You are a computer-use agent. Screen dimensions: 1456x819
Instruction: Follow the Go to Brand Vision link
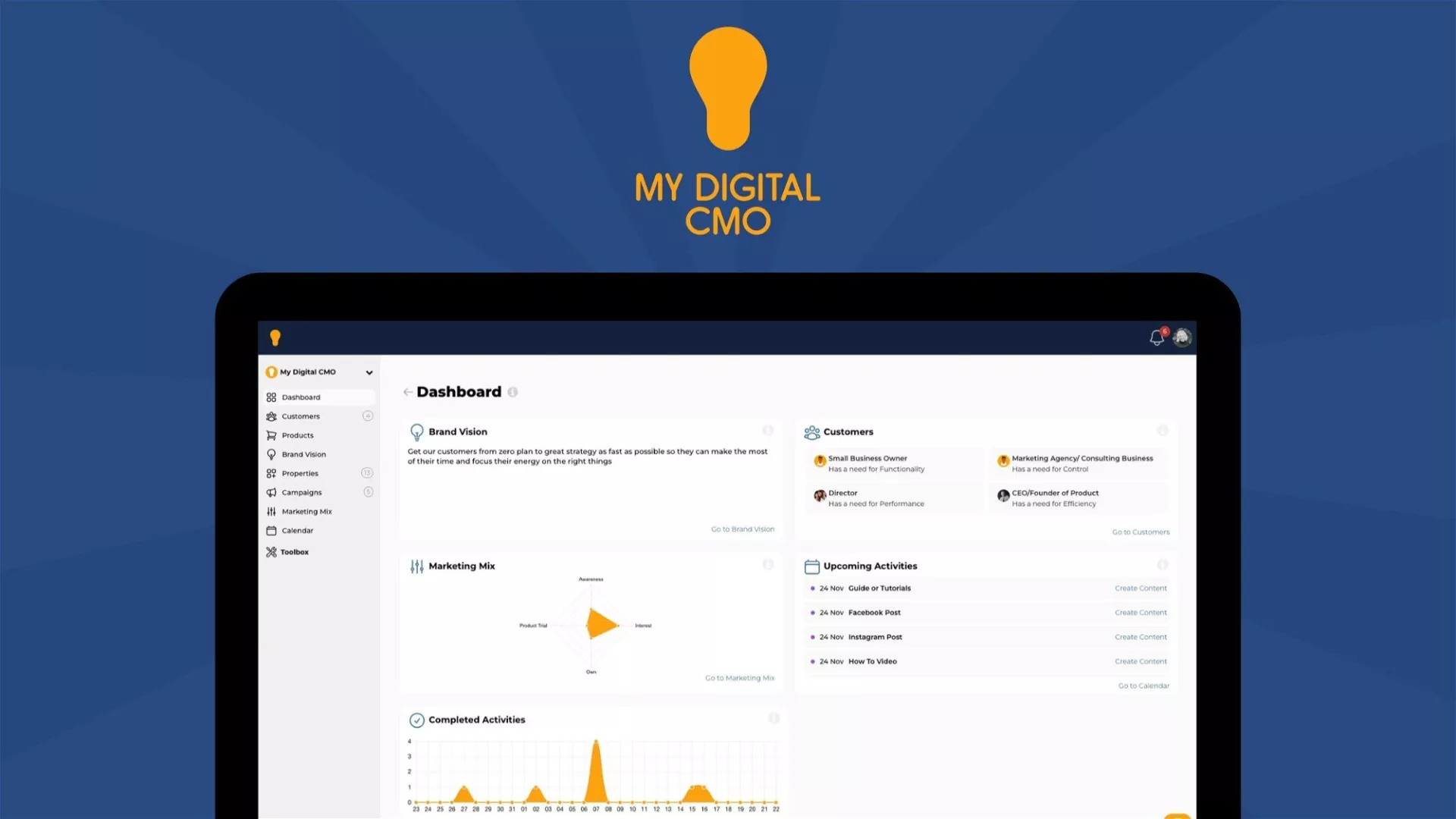point(742,529)
